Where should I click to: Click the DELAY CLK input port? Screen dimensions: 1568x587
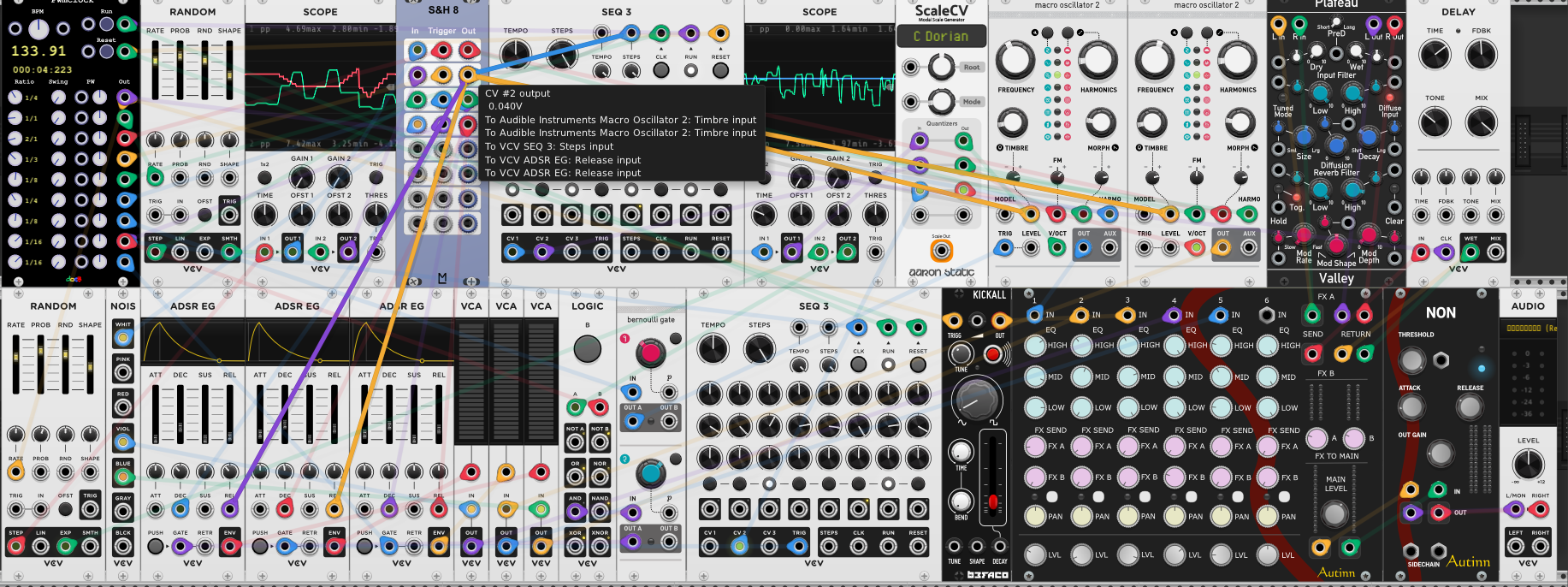[x=1445, y=252]
